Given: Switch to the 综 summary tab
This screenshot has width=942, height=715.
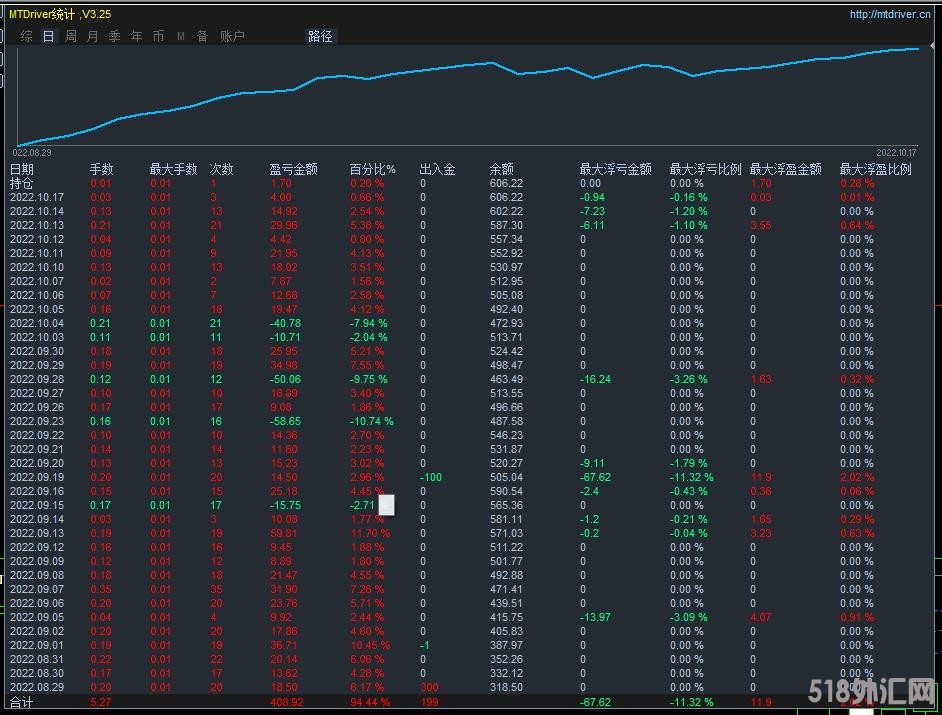Looking at the screenshot, I should coord(26,36).
